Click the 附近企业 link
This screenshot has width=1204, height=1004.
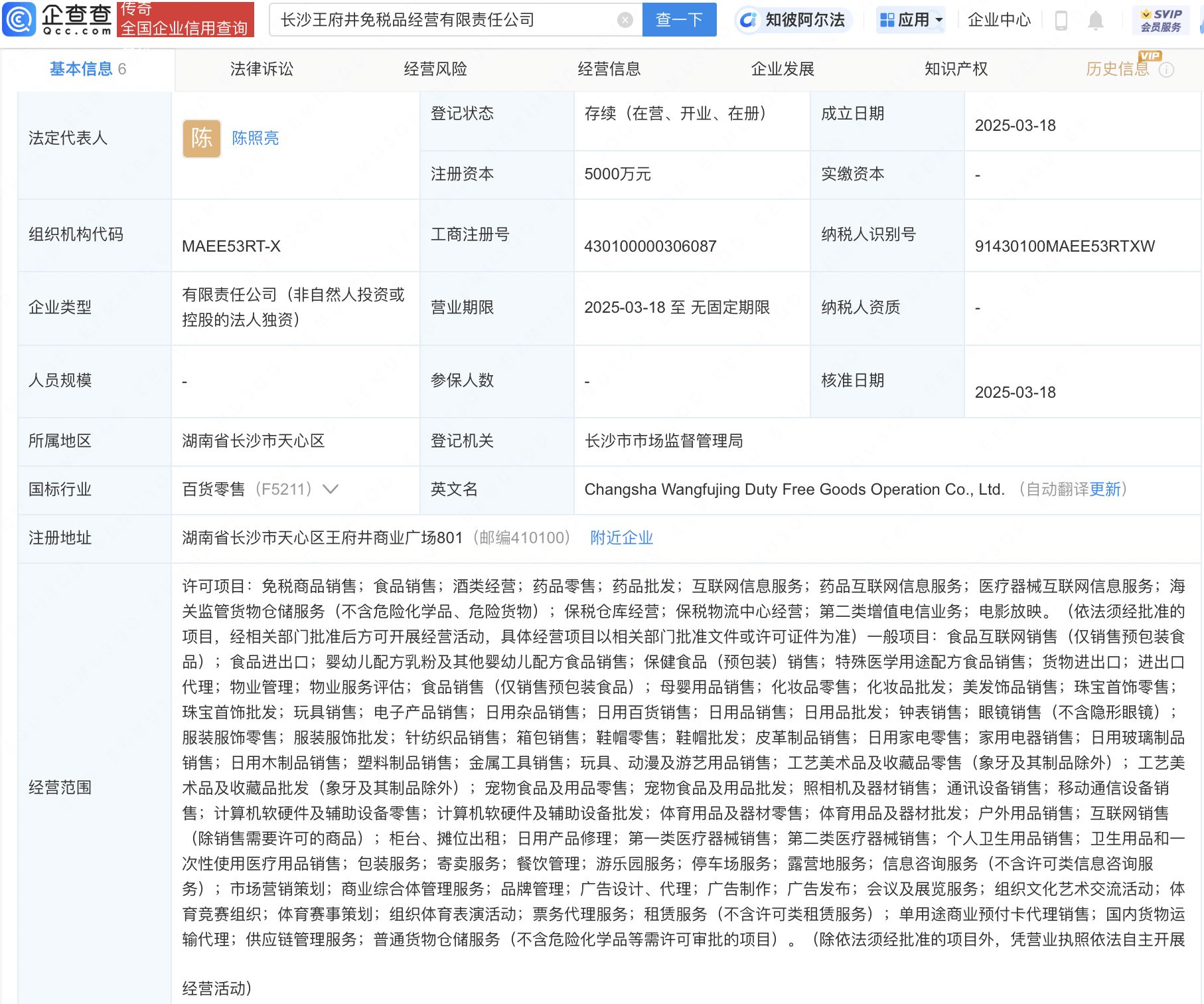(x=622, y=538)
